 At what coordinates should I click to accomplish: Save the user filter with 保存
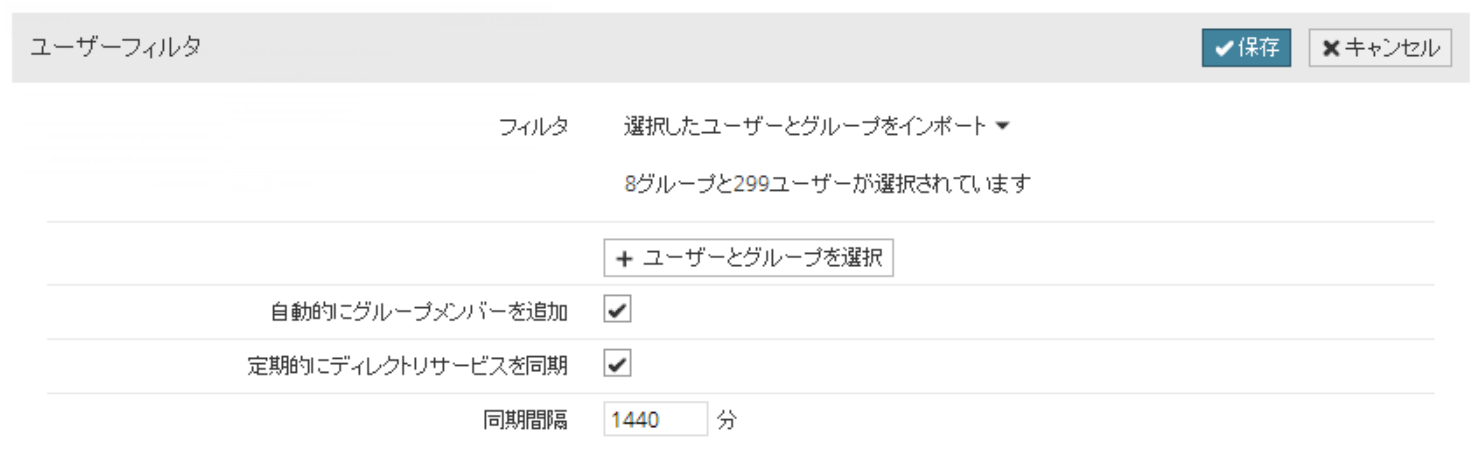click(x=1246, y=48)
